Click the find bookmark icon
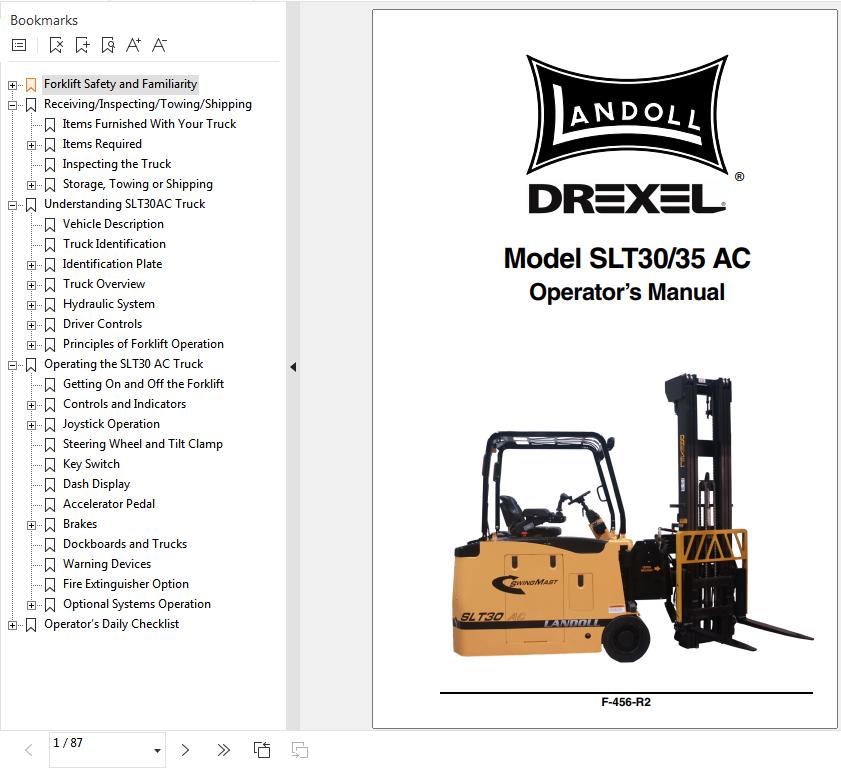 108,46
